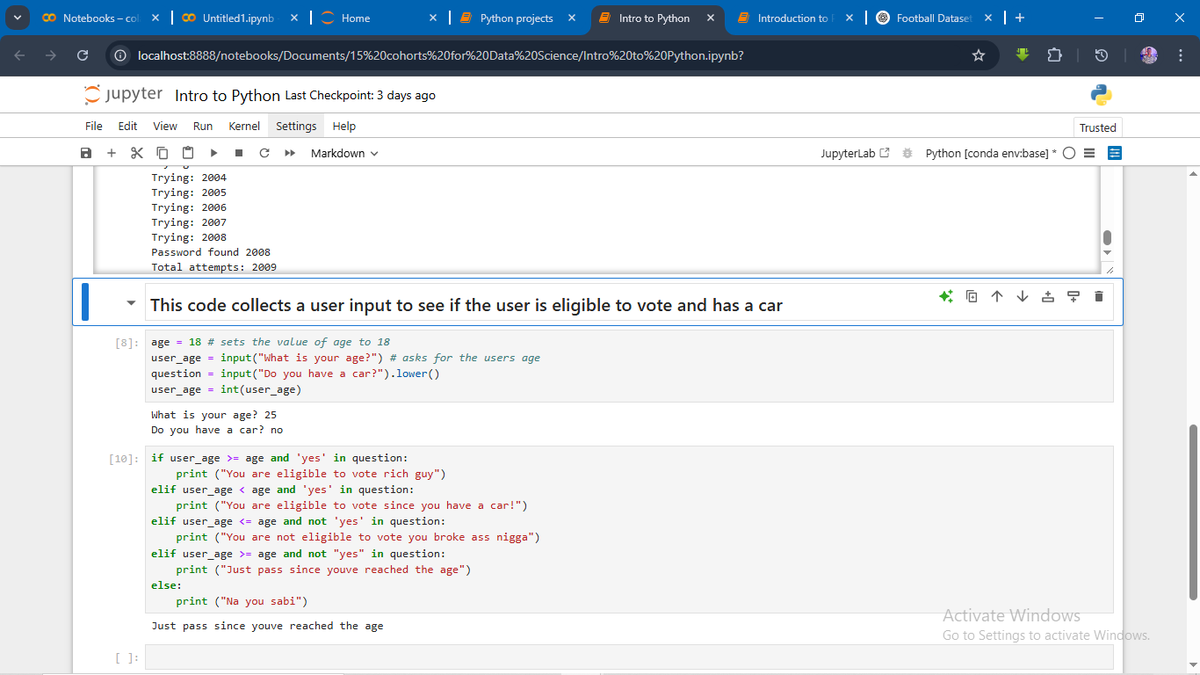1200x675 pixels.
Task: Open the browser tab search dropdown
Action: [16, 18]
